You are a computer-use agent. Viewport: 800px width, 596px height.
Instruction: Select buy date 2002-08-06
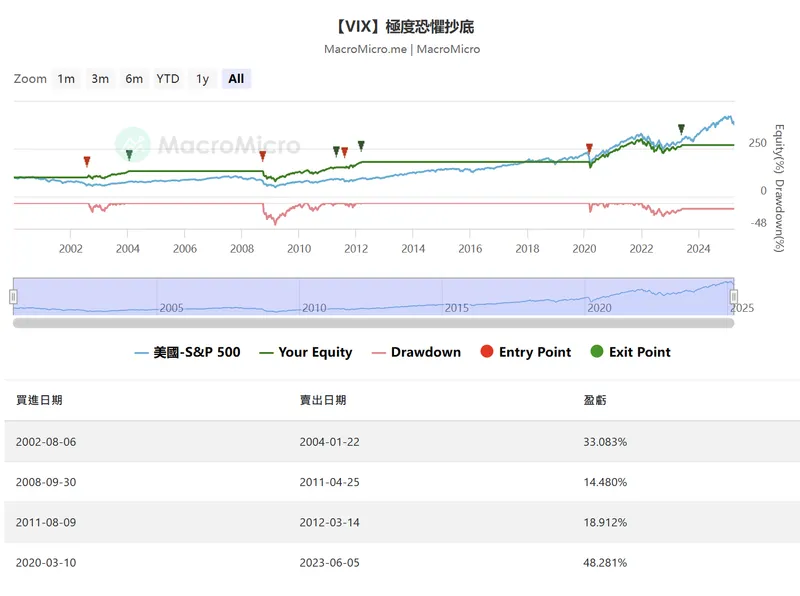coord(46,442)
